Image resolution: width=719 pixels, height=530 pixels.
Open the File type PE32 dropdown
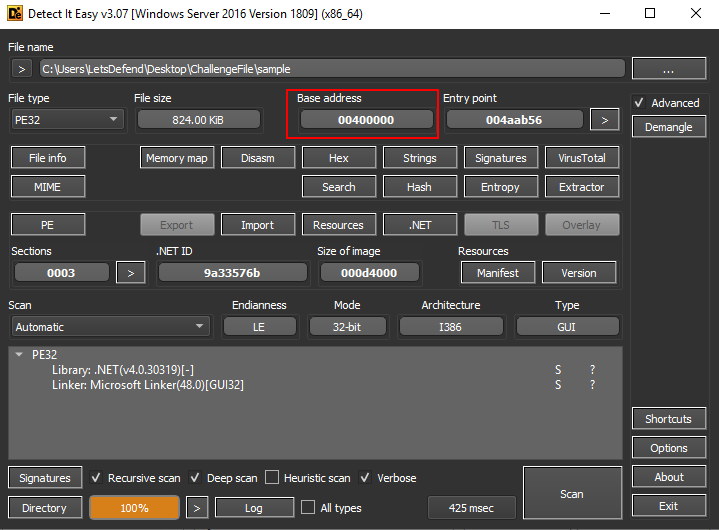tap(65, 120)
